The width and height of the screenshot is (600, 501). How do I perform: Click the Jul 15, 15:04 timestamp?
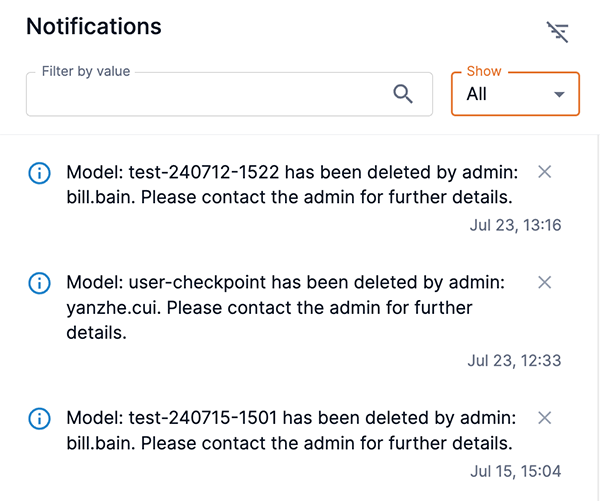click(515, 470)
